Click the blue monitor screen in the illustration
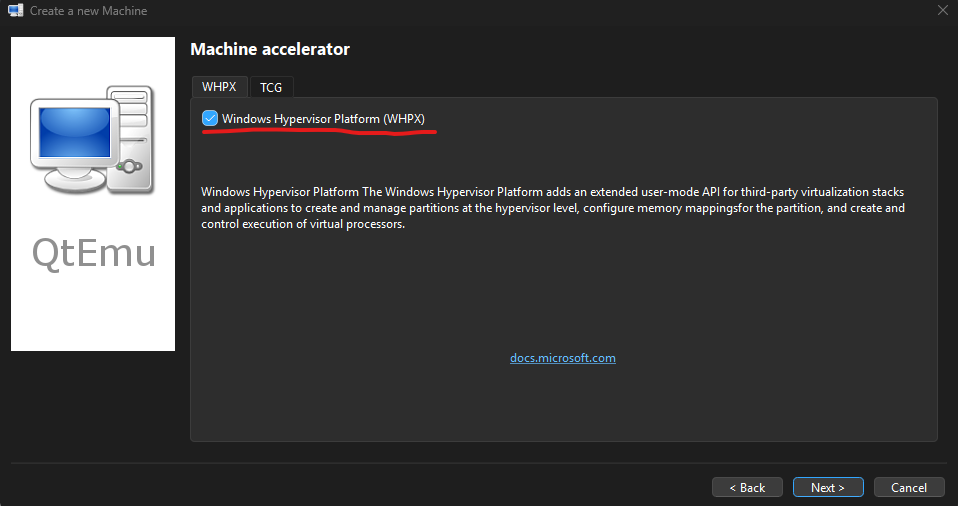The image size is (958, 506). tap(71, 134)
